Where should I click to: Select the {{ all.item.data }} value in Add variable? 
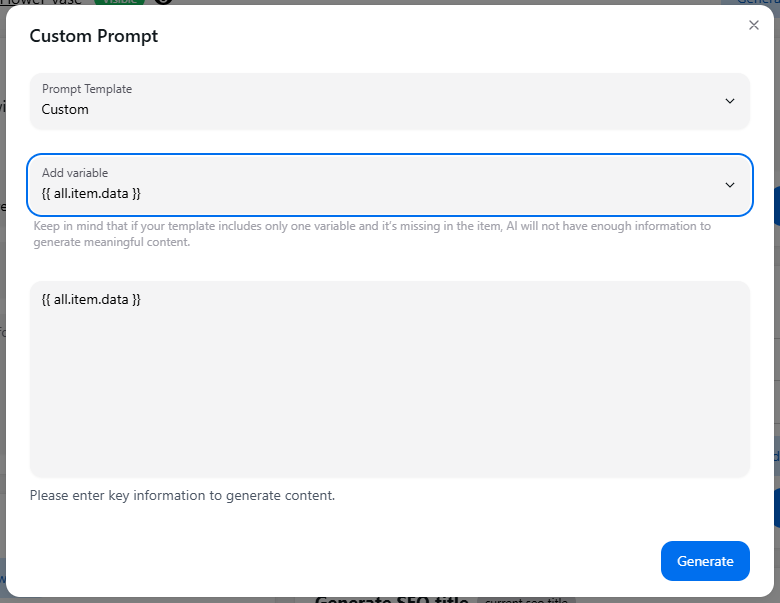(x=91, y=194)
